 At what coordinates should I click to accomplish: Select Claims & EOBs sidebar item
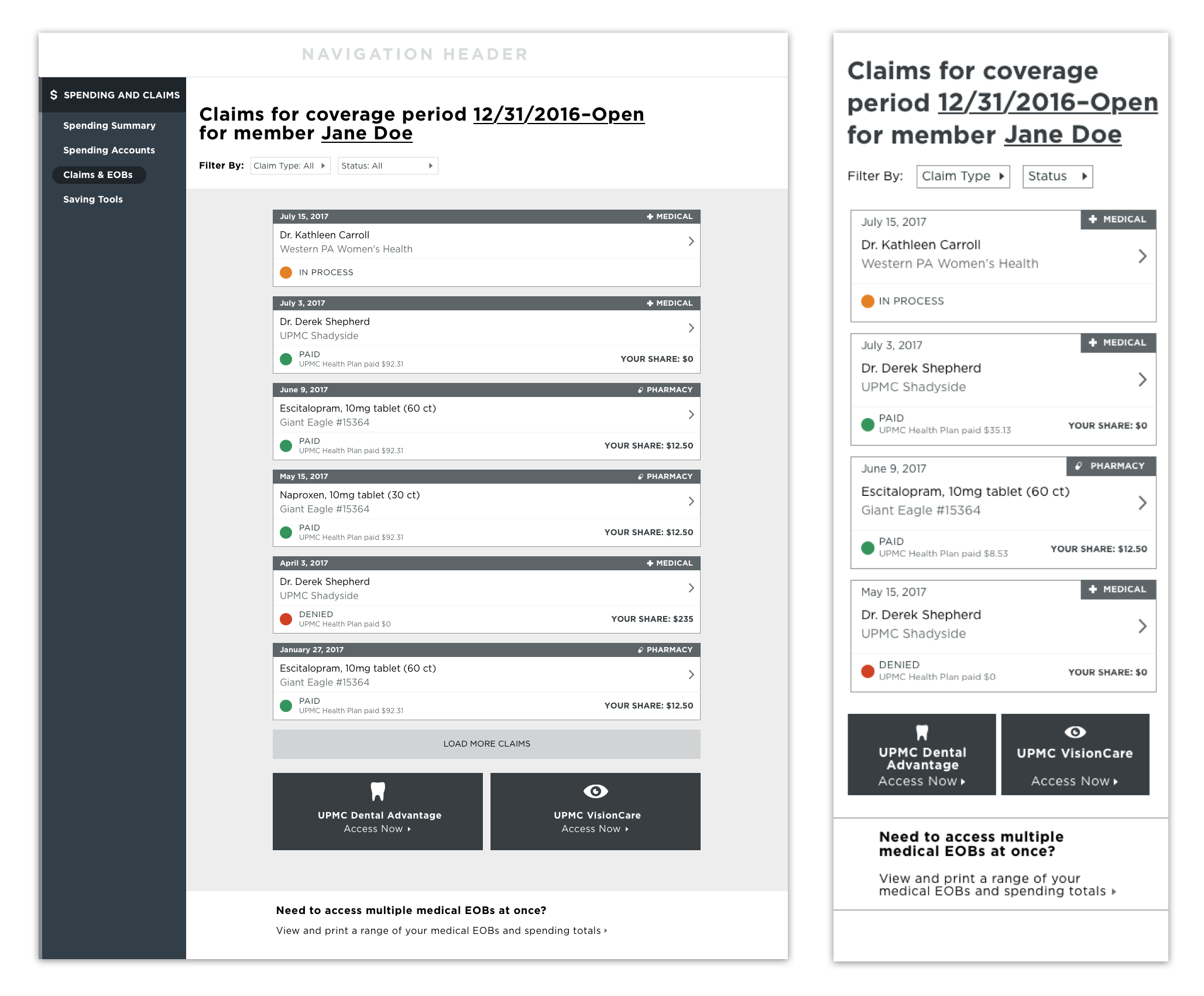tap(98, 175)
